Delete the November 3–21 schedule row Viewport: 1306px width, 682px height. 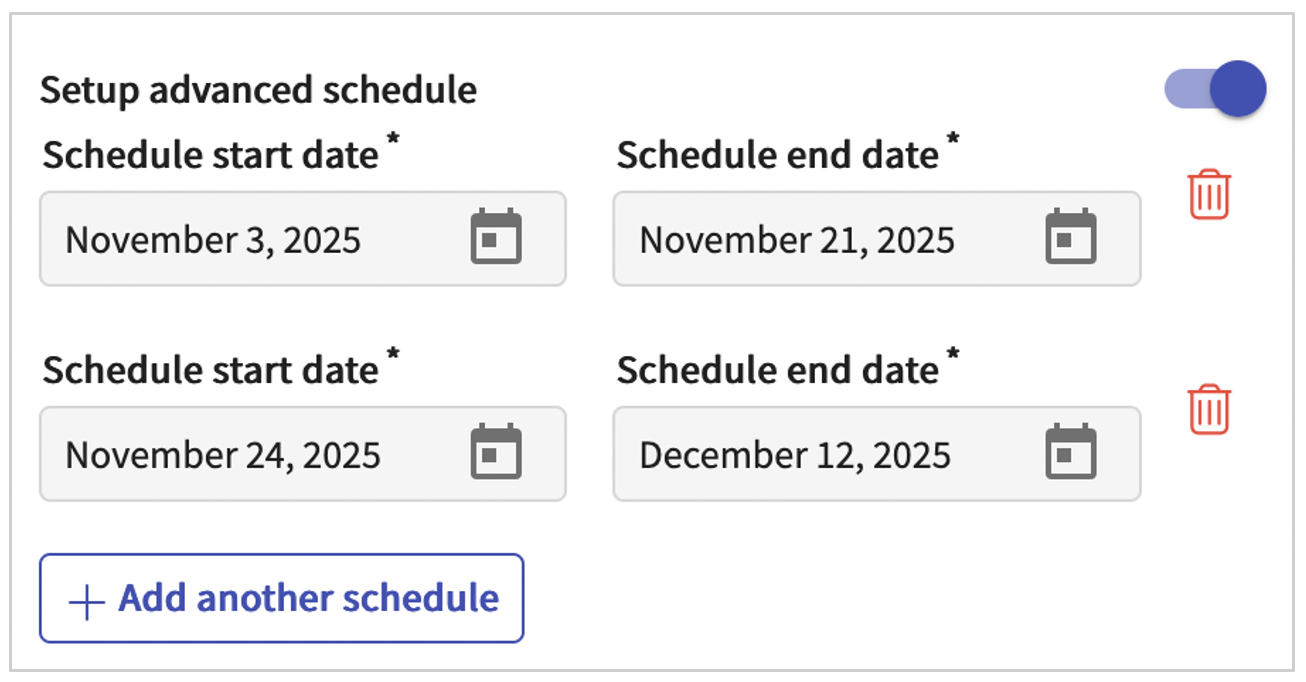pyautogui.click(x=1209, y=194)
